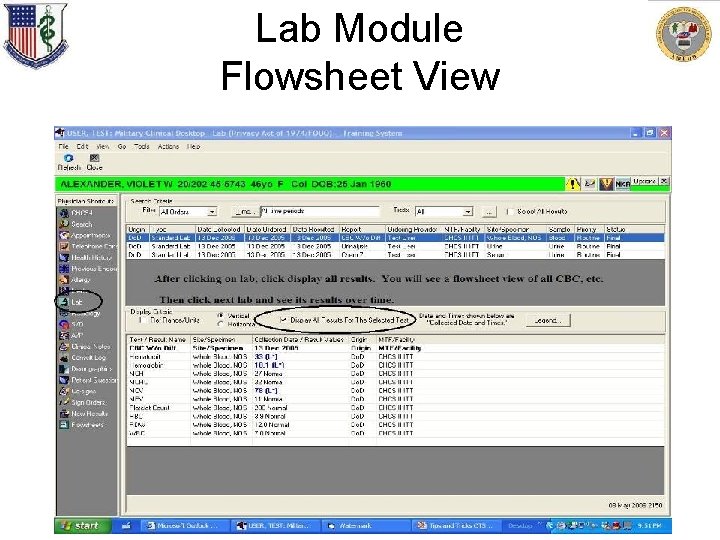Click the Platelet Count result row
The width and height of the screenshot is (720, 540).
[x=395, y=408]
